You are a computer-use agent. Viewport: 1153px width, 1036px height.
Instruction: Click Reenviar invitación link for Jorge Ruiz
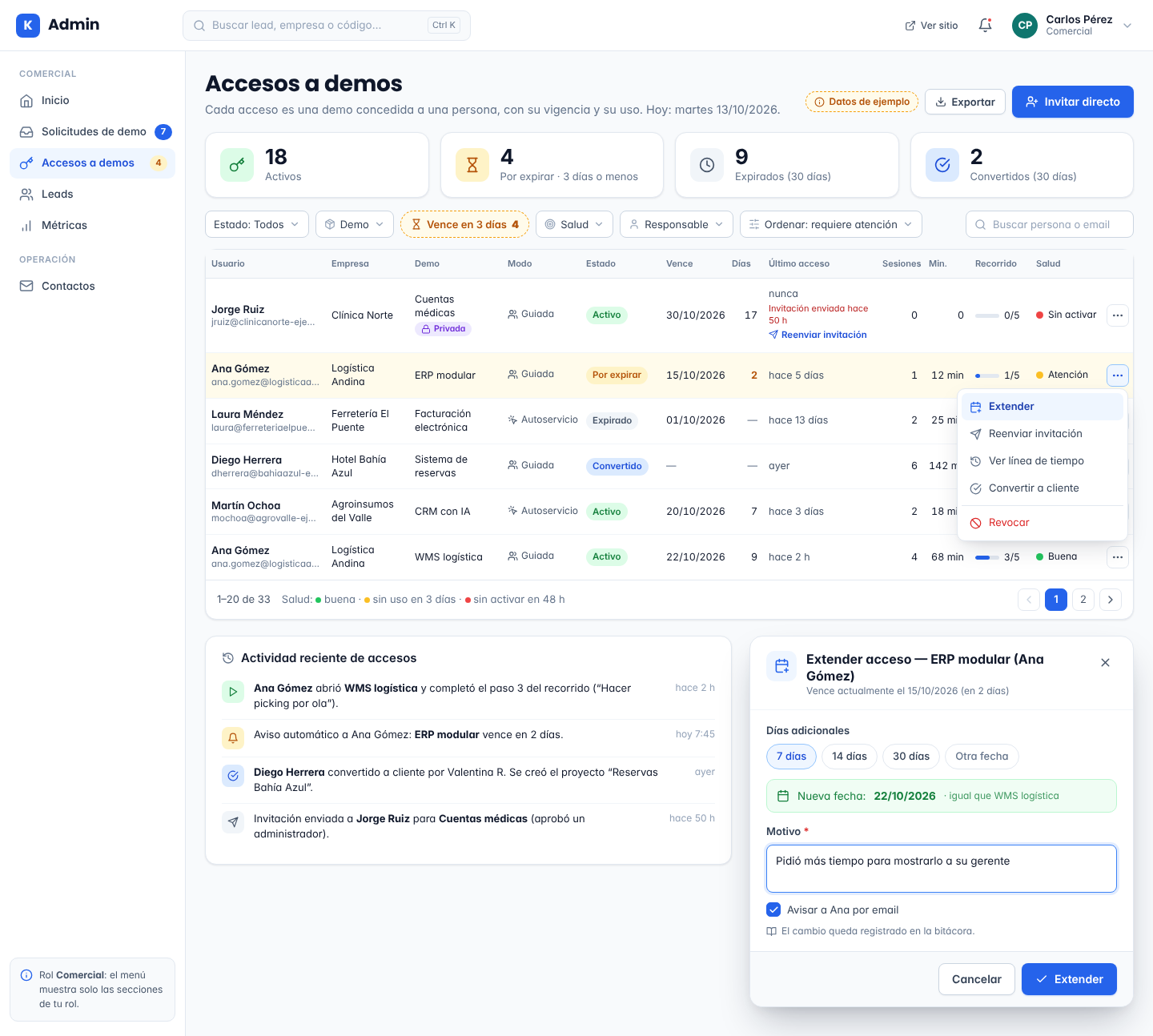[x=818, y=335]
